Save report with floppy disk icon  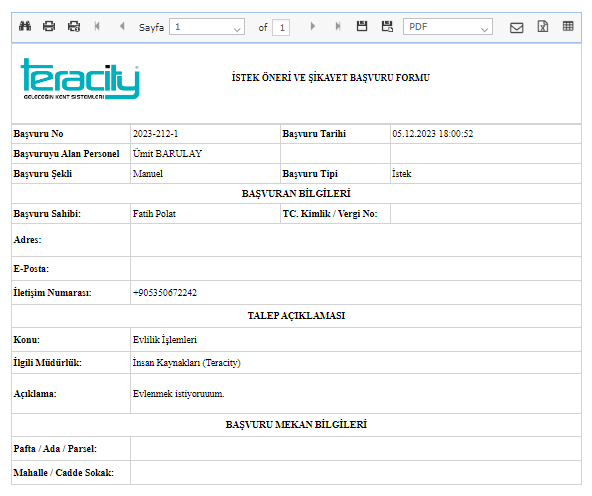coord(362,26)
